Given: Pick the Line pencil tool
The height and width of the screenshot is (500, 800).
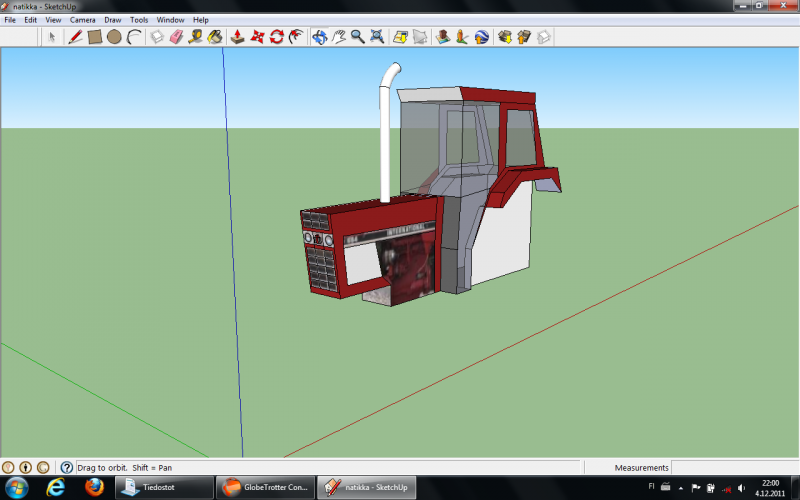Looking at the screenshot, I should coord(75,37).
